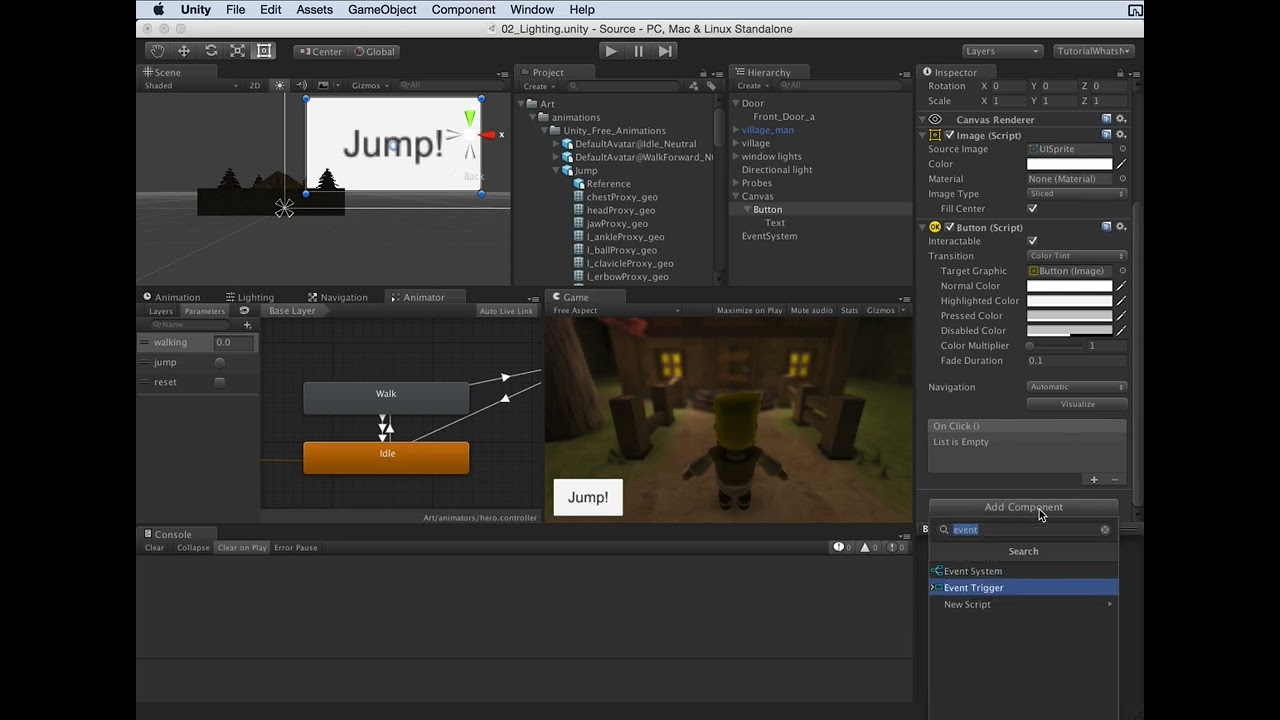1280x720 pixels.
Task: Toggle Scene audio speaker icon
Action: [x=301, y=86]
